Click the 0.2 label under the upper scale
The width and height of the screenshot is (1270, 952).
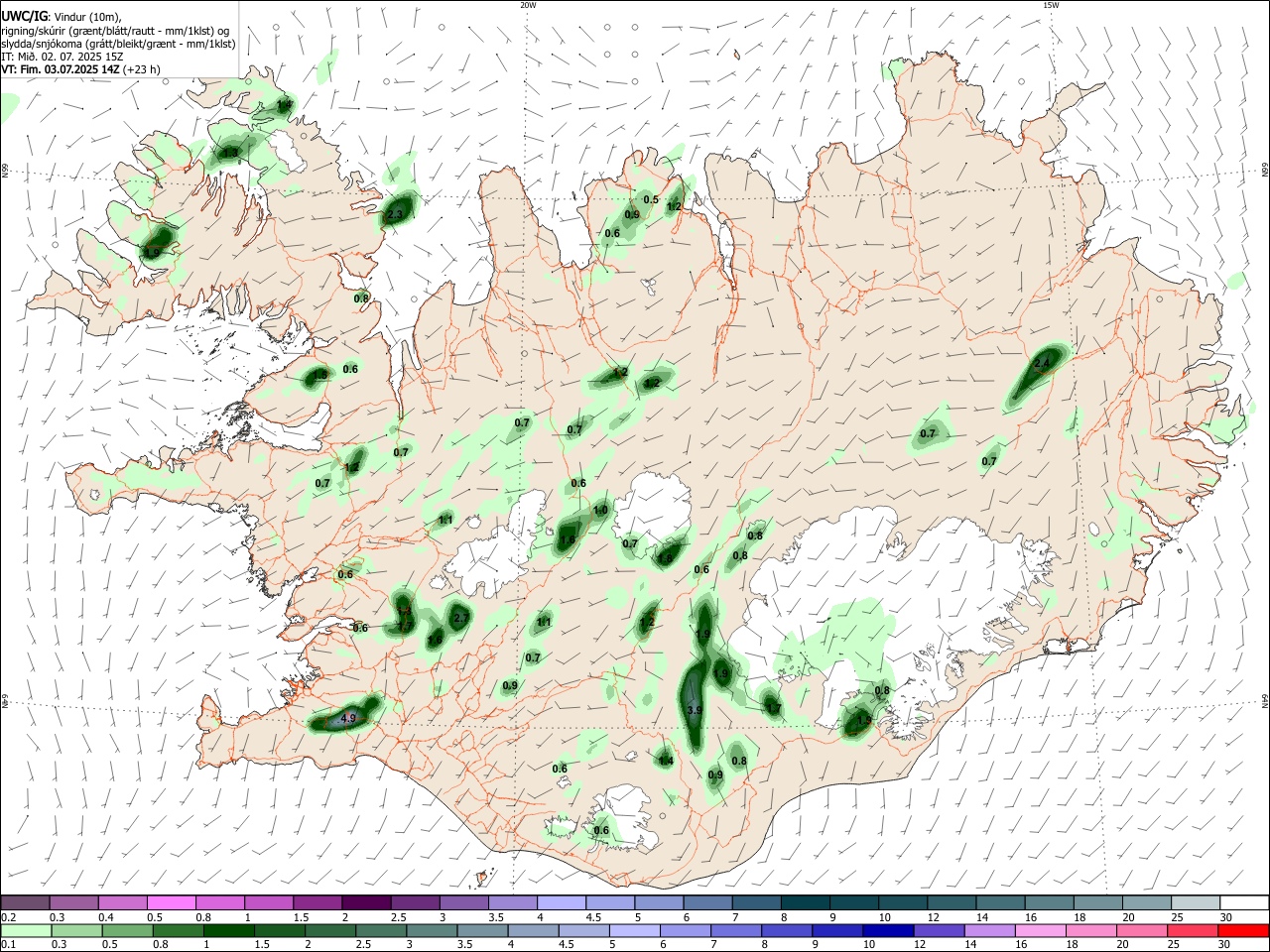(8, 917)
